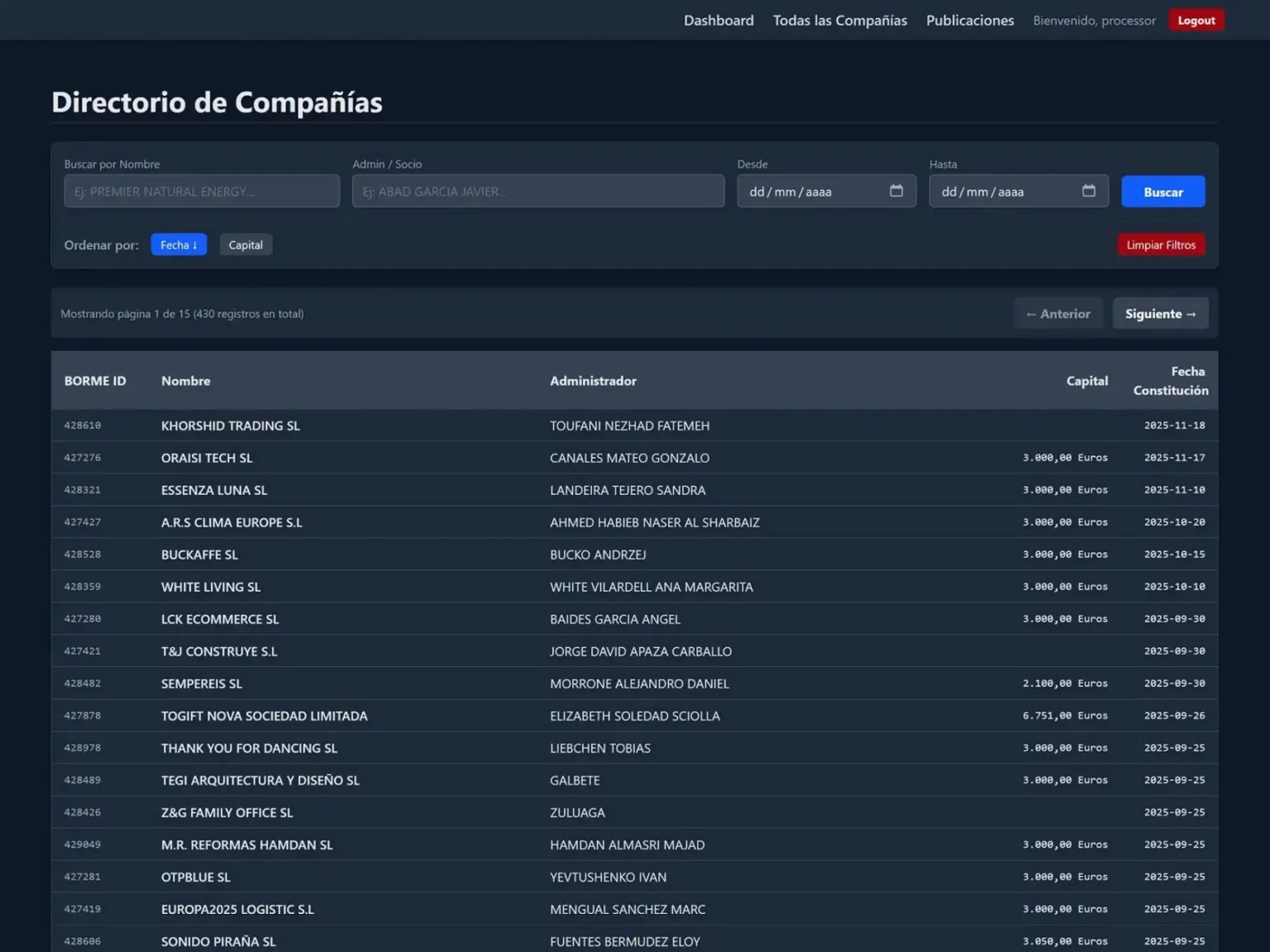Image resolution: width=1270 pixels, height=952 pixels.
Task: Focus the Admin / Socio search field
Action: tap(538, 191)
